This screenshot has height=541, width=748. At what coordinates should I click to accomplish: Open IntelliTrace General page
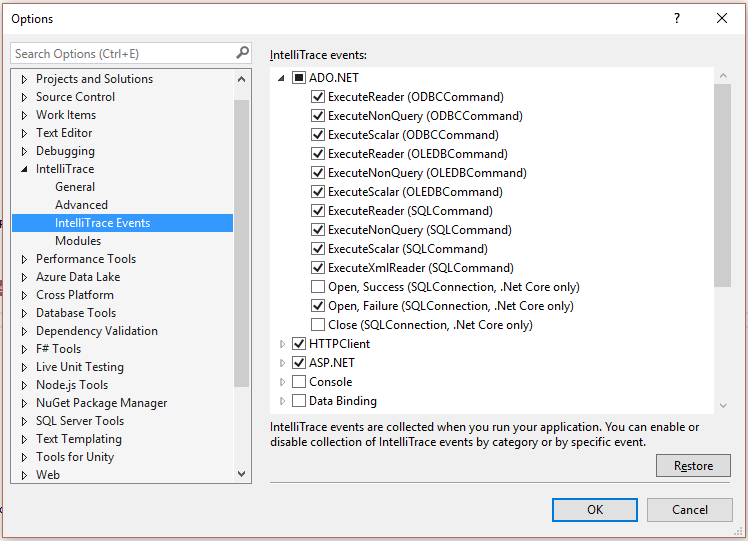pos(75,187)
